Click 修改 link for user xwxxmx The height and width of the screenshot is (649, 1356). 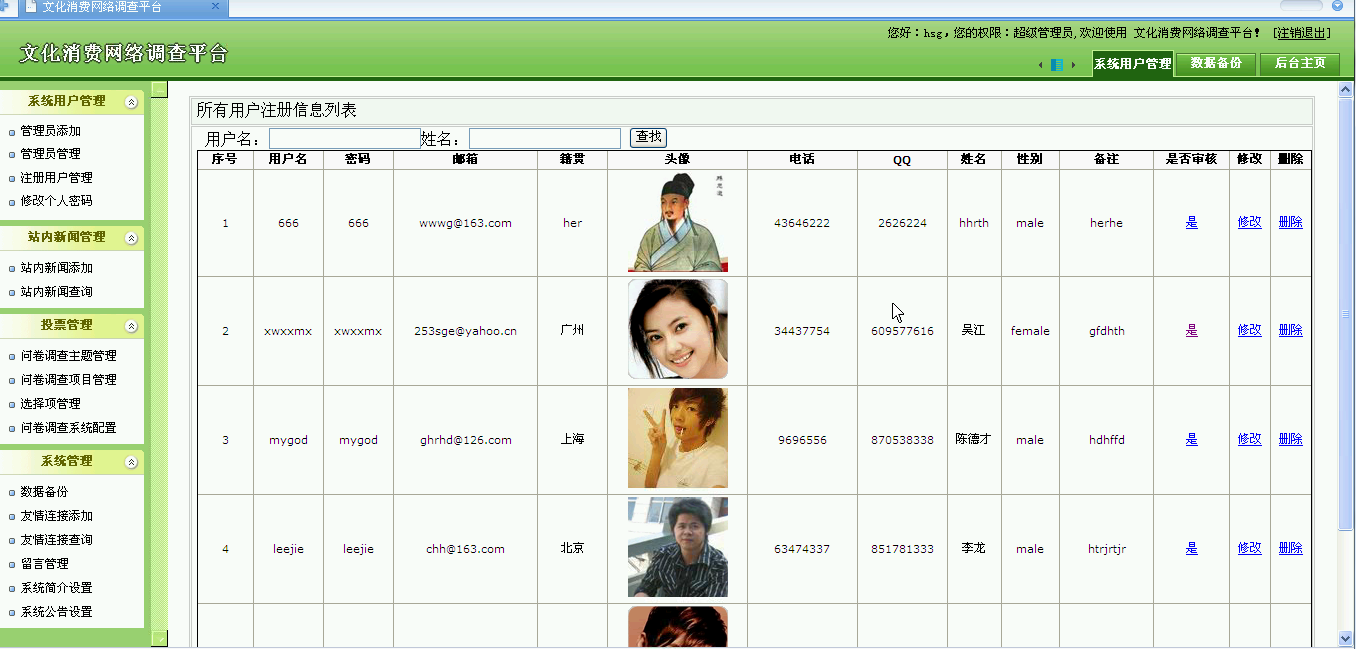[x=1249, y=330]
